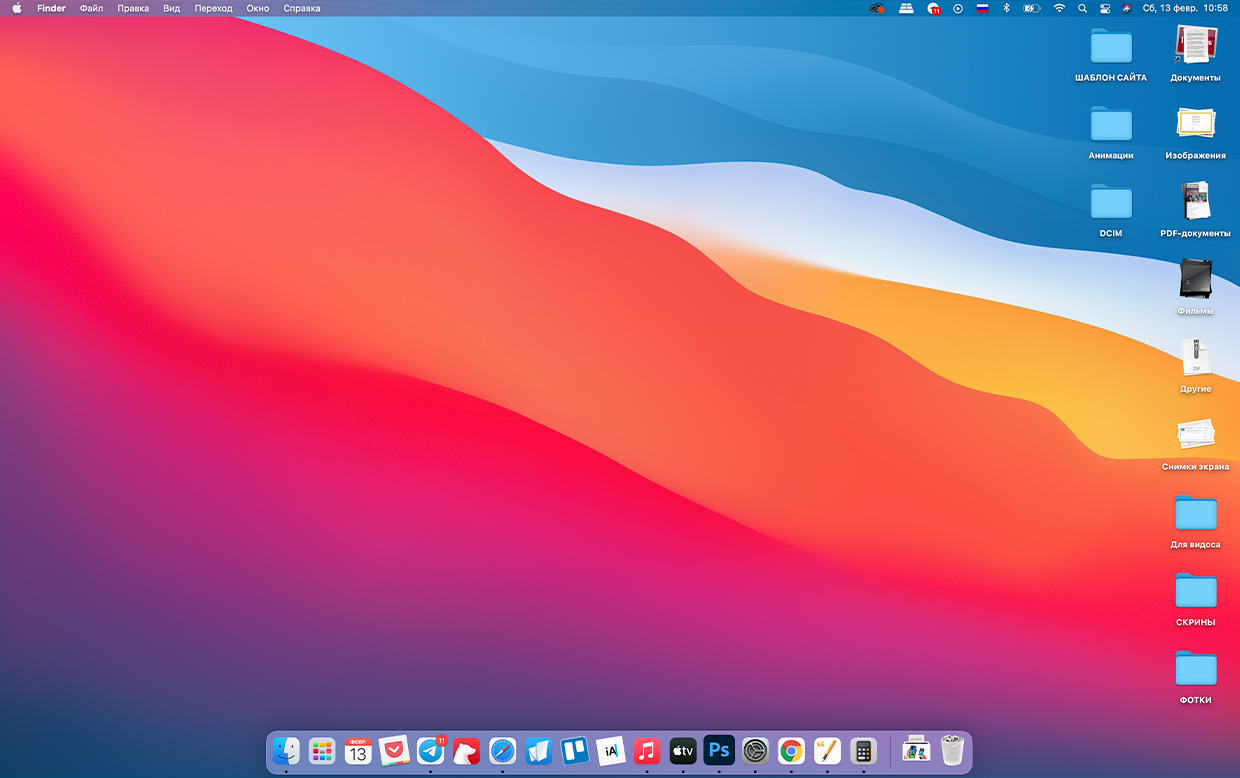Screen dimensions: 1240x778
Task: Launch the Bear notes app from Dock
Action: click(466, 750)
